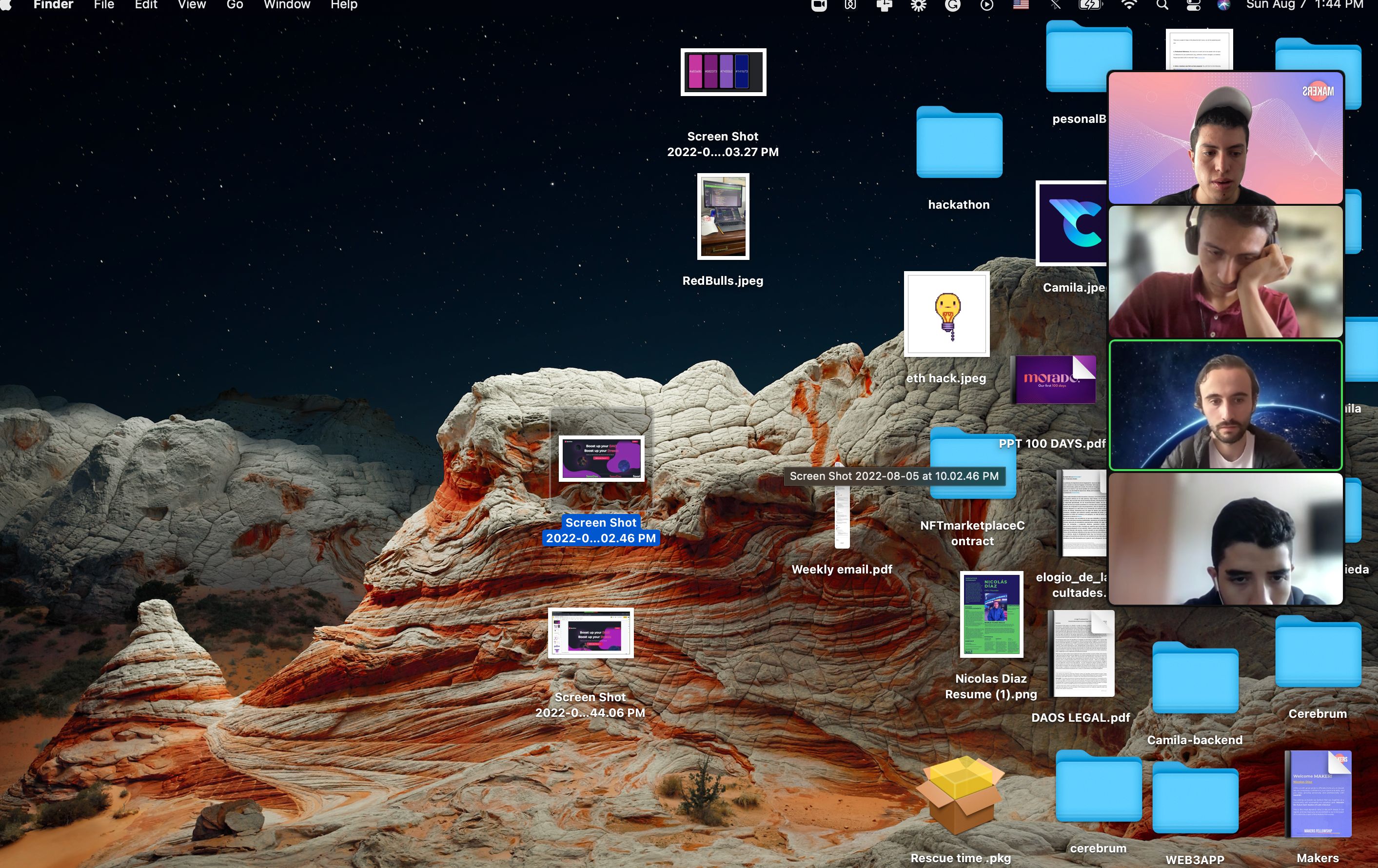Open the Edit menu

(146, 5)
